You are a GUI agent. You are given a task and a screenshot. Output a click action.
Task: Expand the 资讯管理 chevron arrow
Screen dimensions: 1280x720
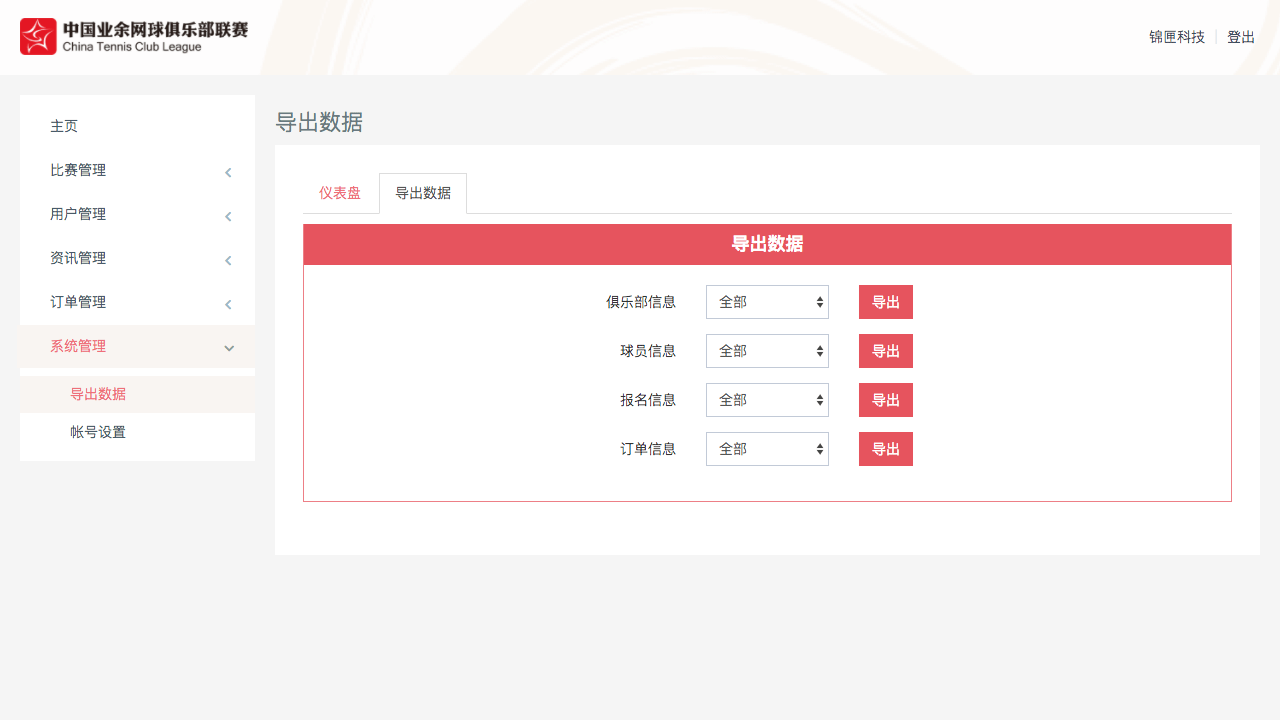pyautogui.click(x=228, y=260)
